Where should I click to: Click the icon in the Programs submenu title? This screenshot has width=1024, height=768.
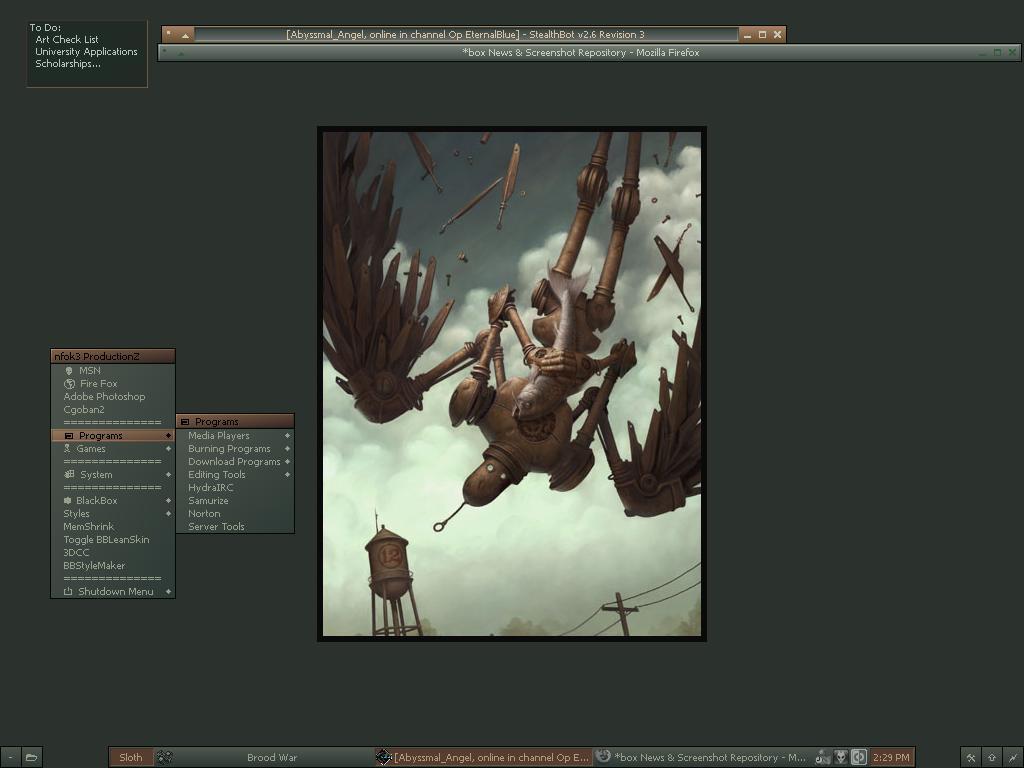(185, 422)
